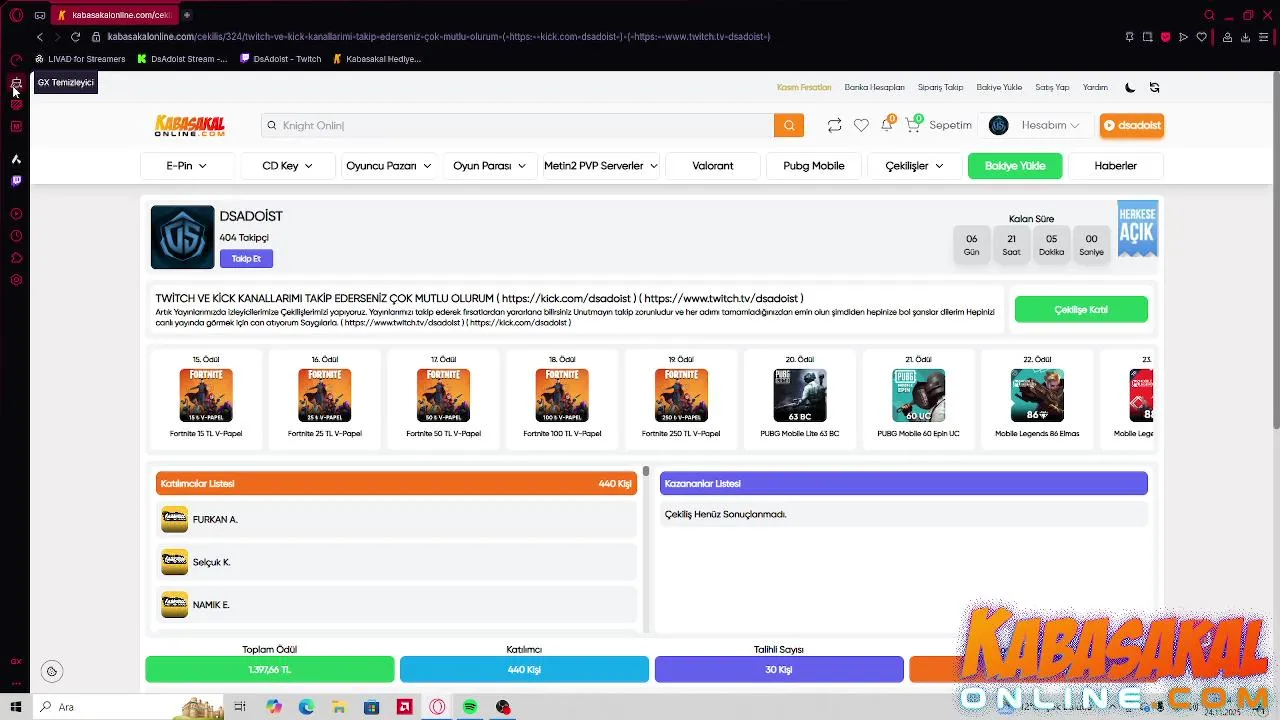Screen dimensions: 1280x720
Task: Click the browser address bar URL
Action: coord(438,37)
